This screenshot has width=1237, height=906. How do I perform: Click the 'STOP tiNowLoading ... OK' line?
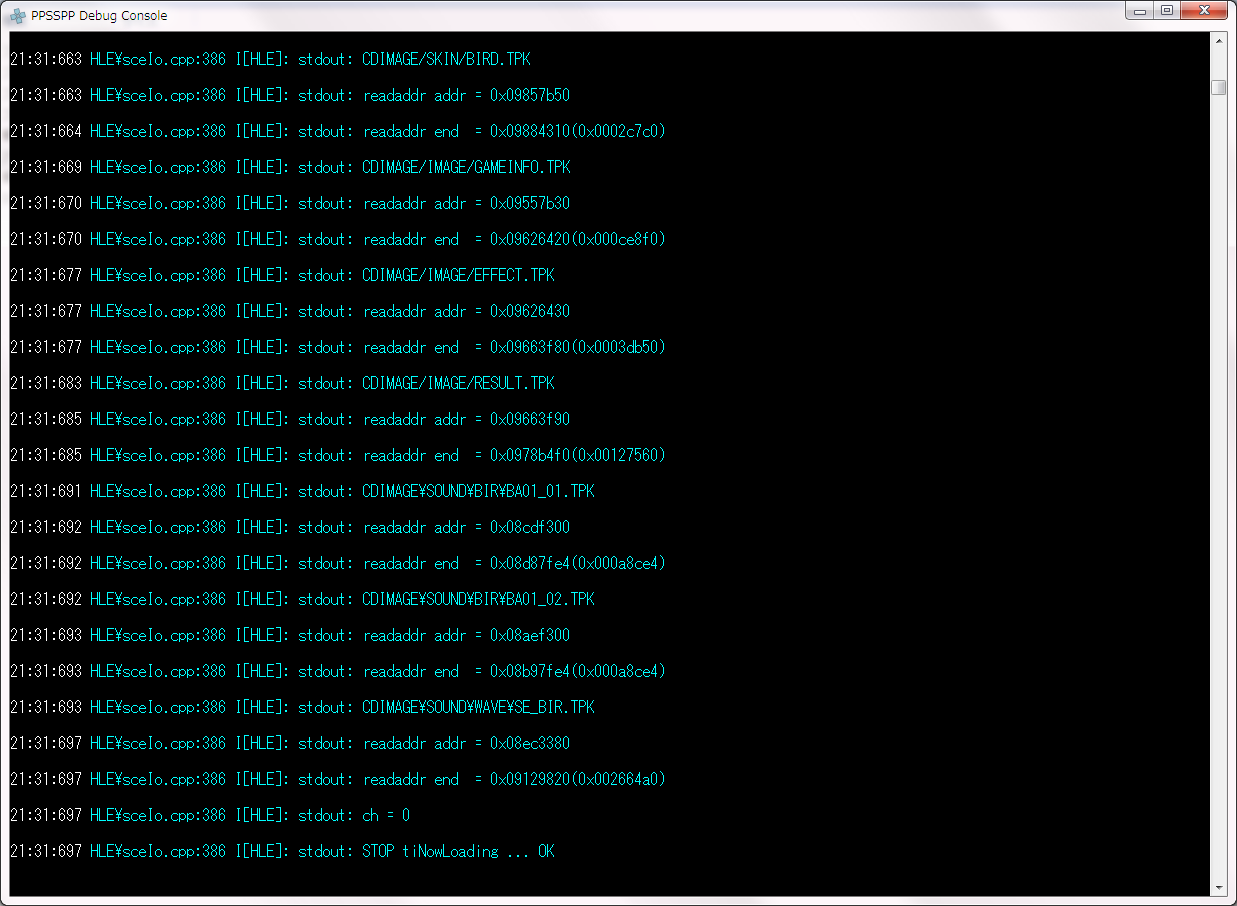coord(457,852)
